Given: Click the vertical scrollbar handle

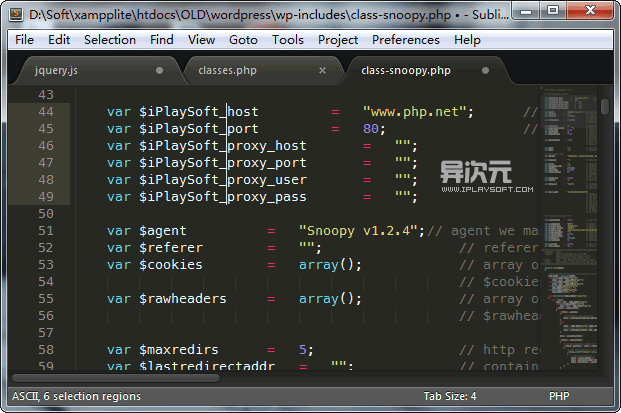Looking at the screenshot, I should (x=606, y=106).
